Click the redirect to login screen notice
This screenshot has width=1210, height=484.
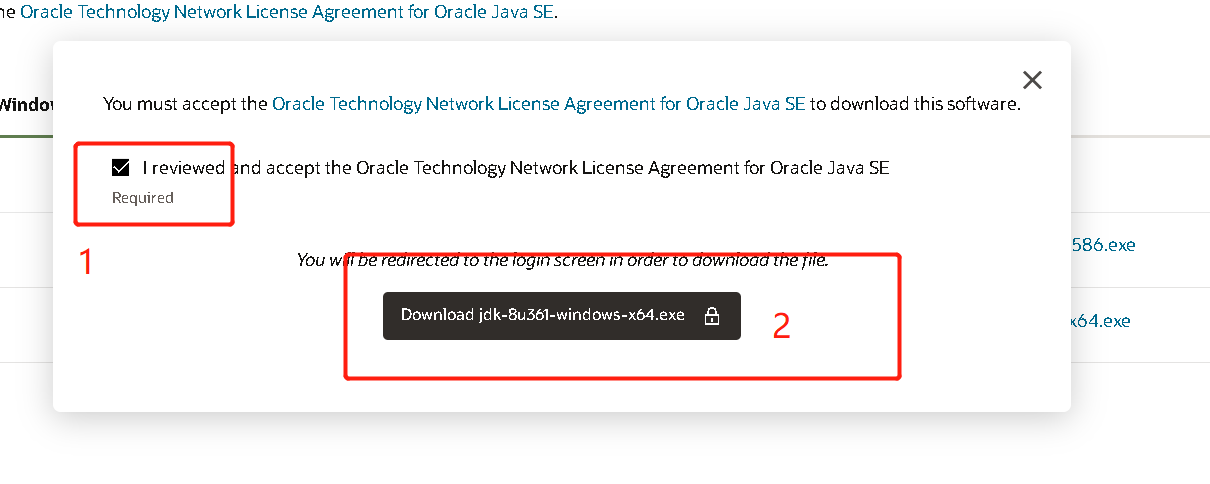(x=562, y=261)
